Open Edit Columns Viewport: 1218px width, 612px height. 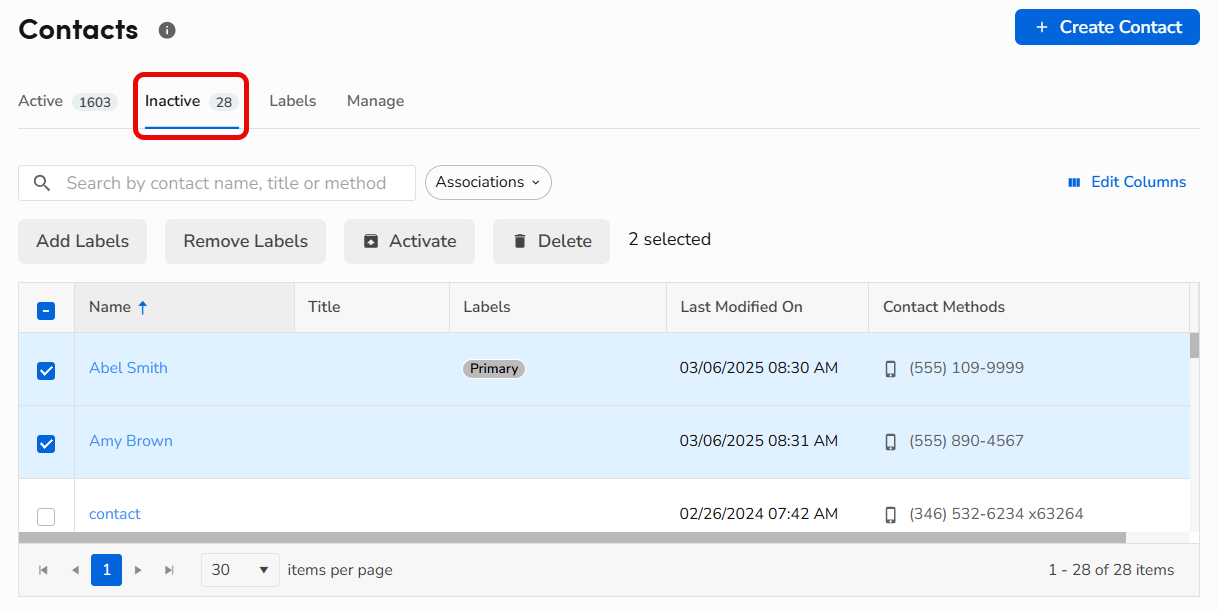click(1127, 182)
